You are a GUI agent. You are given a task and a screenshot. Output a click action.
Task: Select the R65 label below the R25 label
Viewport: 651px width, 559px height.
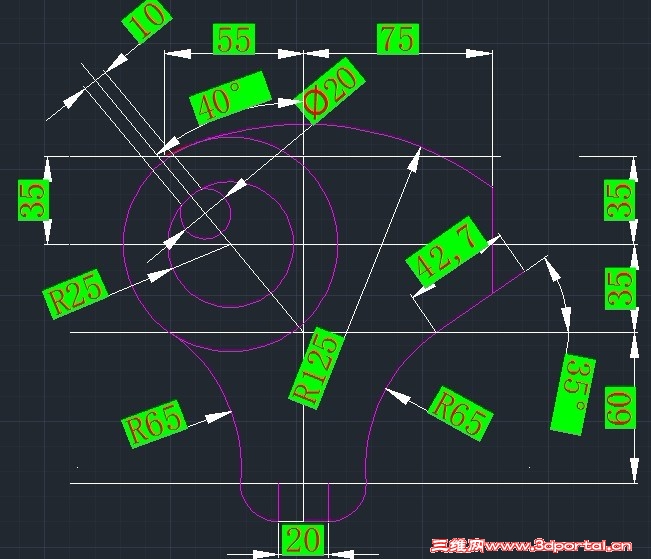pyautogui.click(x=154, y=424)
